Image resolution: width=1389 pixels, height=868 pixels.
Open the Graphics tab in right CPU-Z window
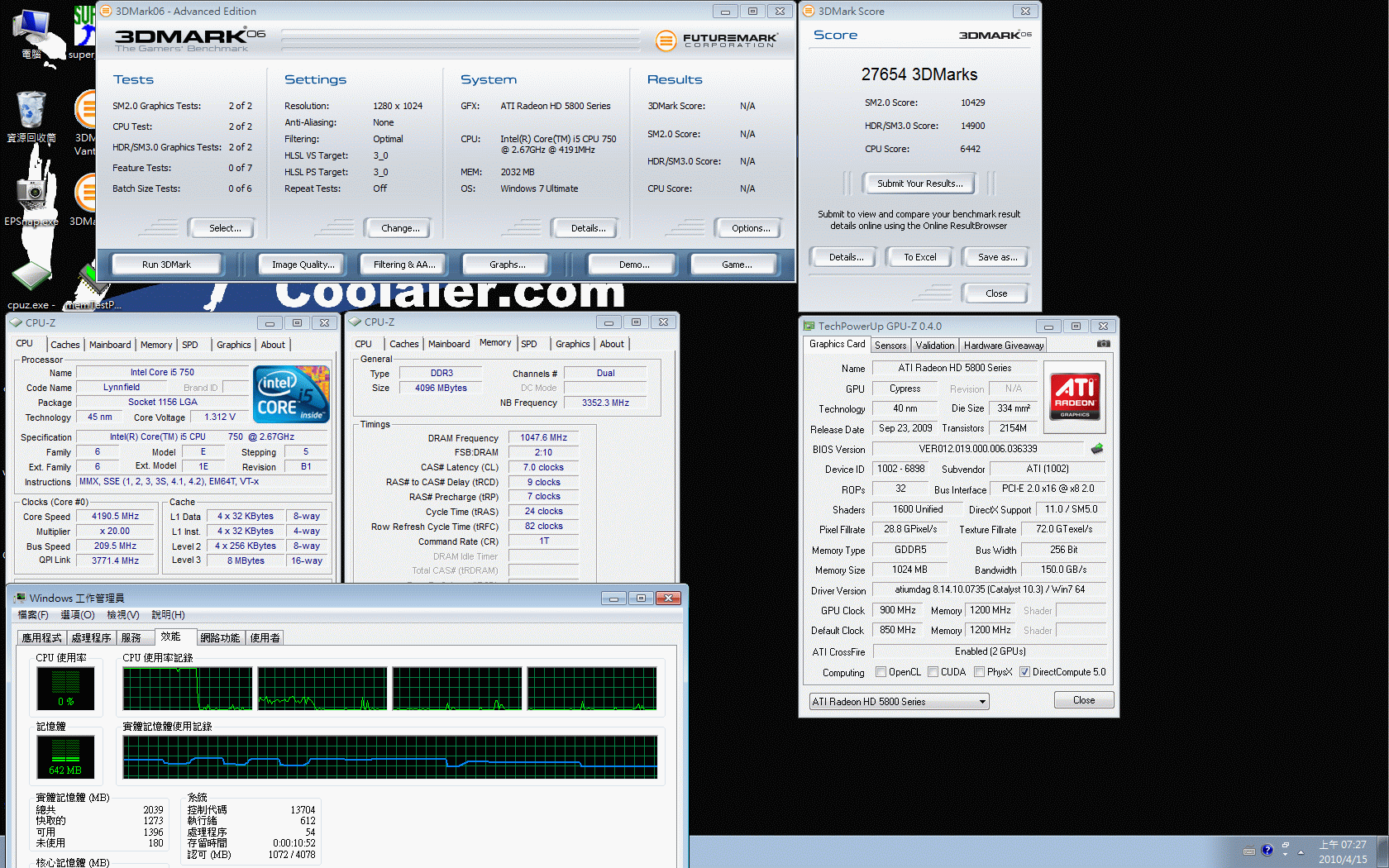click(x=572, y=344)
